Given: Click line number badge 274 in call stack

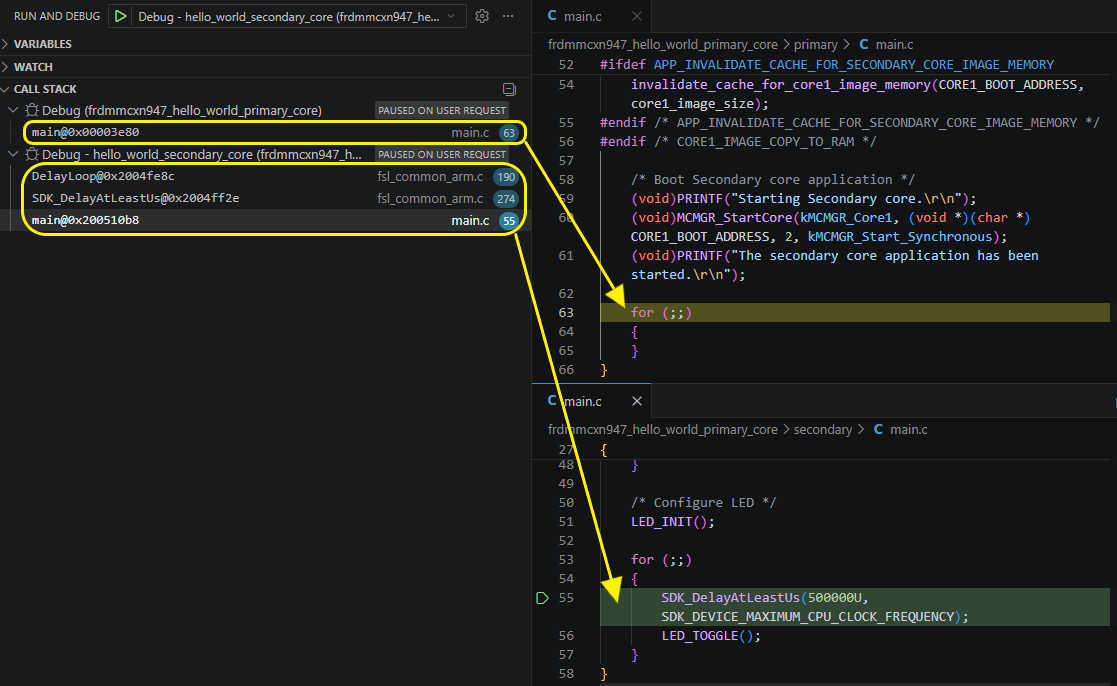Looking at the screenshot, I should (506, 199).
